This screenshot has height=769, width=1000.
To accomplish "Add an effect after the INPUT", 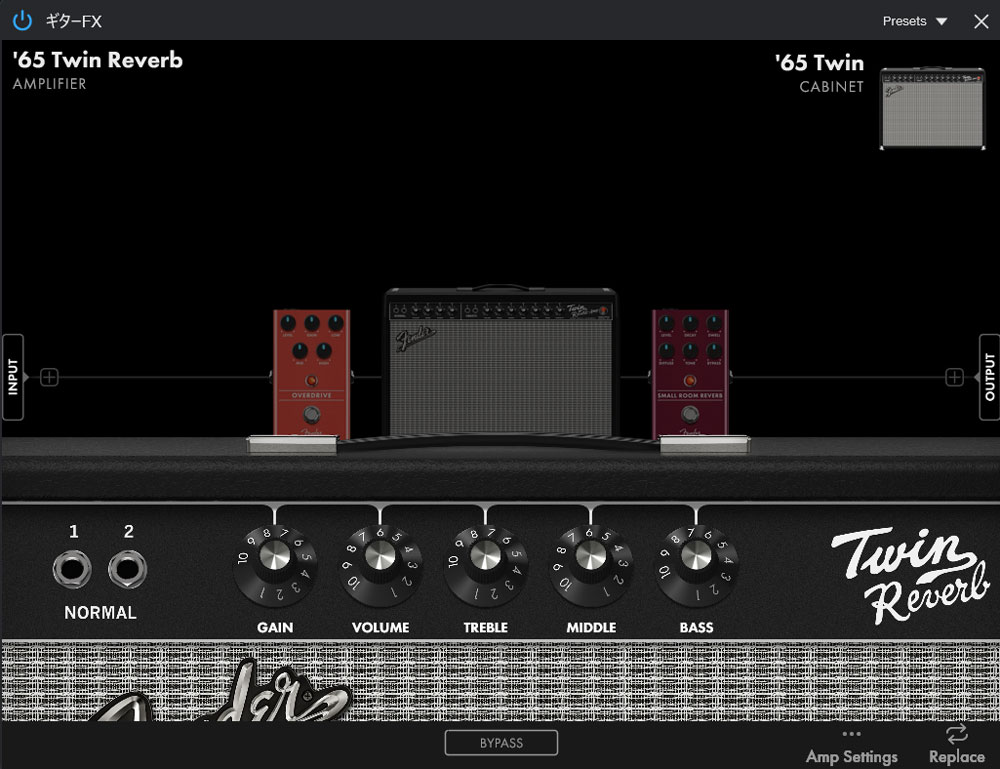I will point(49,377).
